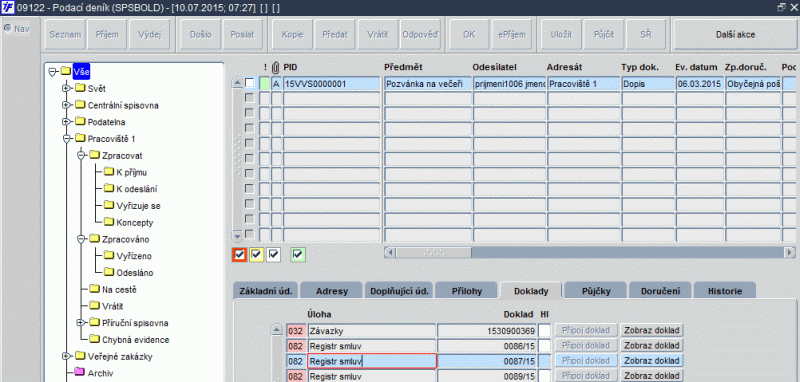
Task: Collapse the Zpracováno node
Action: point(80,239)
